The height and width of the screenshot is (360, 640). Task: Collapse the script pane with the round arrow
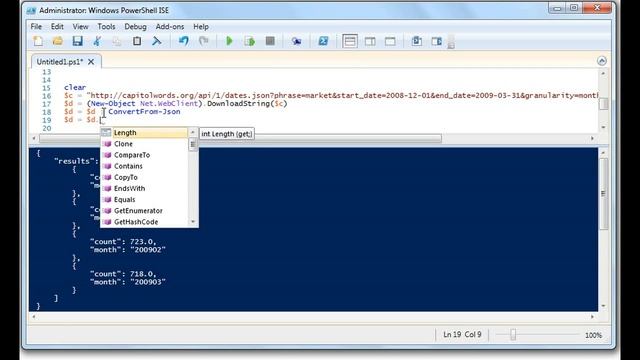(x=602, y=61)
